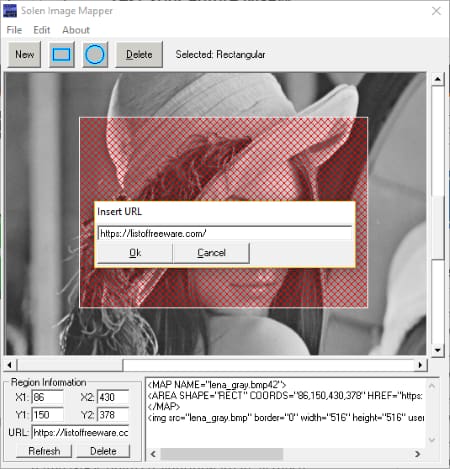The height and width of the screenshot is (469, 450).
Task: Click image horizontal scrollbar left arrow
Action: (x=10, y=365)
